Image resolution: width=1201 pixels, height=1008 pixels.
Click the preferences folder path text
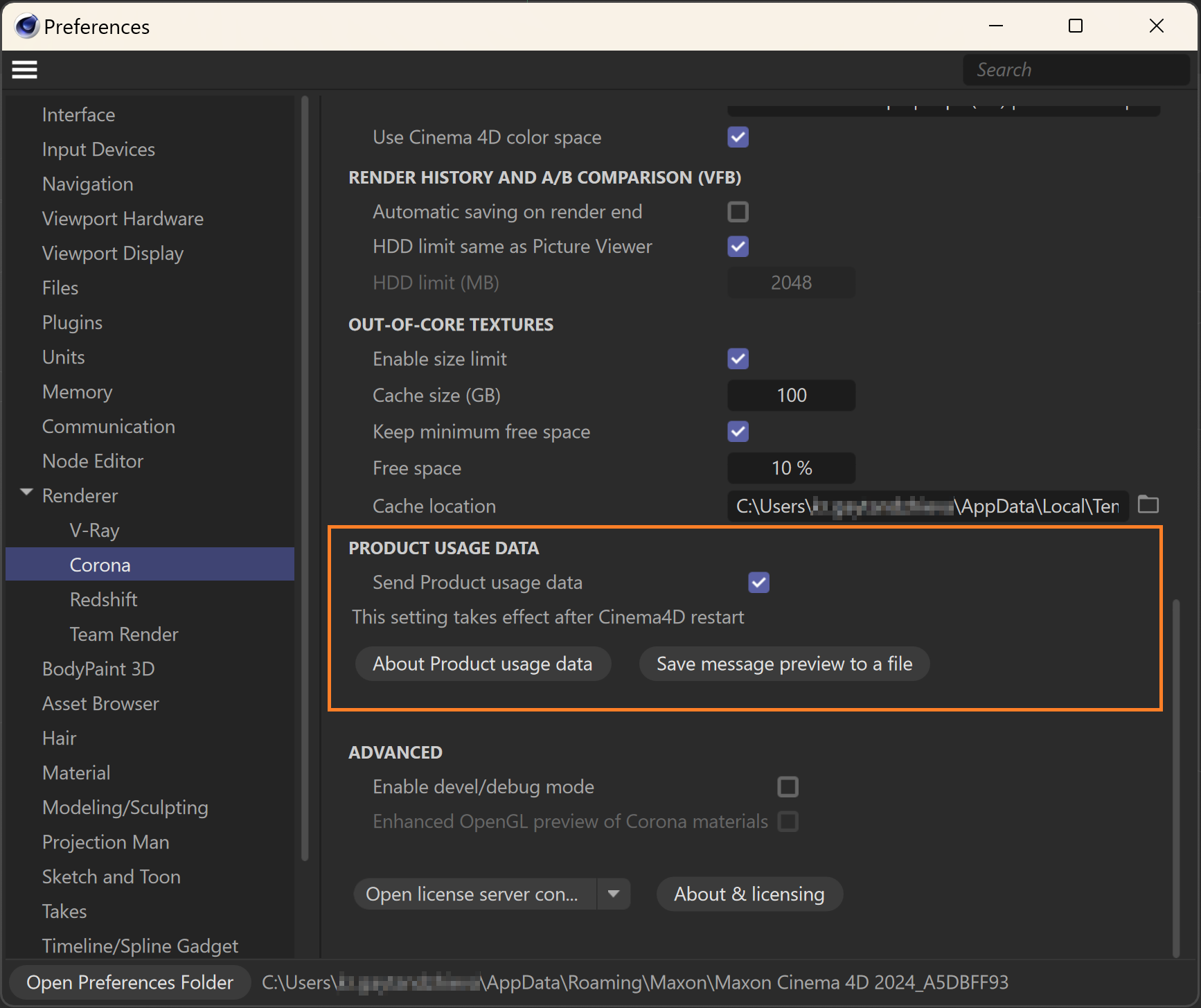point(635,982)
